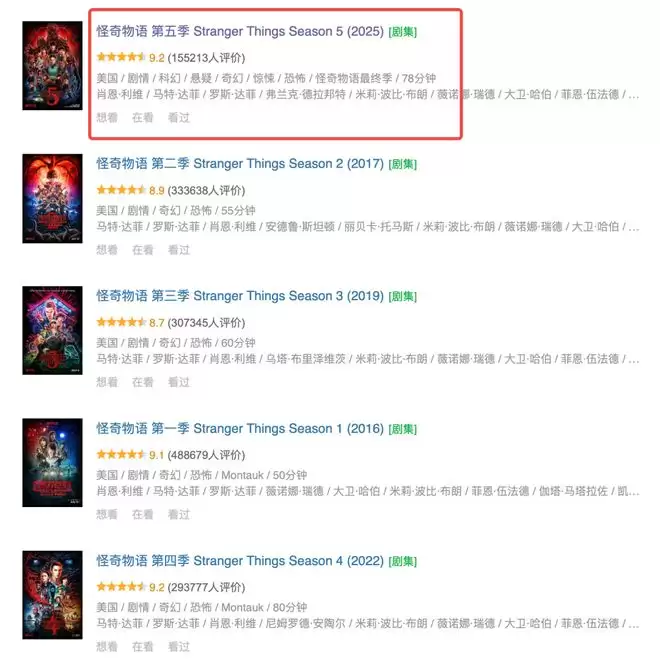Mark Season 1 as 看过
This screenshot has height=671, width=660.
click(179, 514)
